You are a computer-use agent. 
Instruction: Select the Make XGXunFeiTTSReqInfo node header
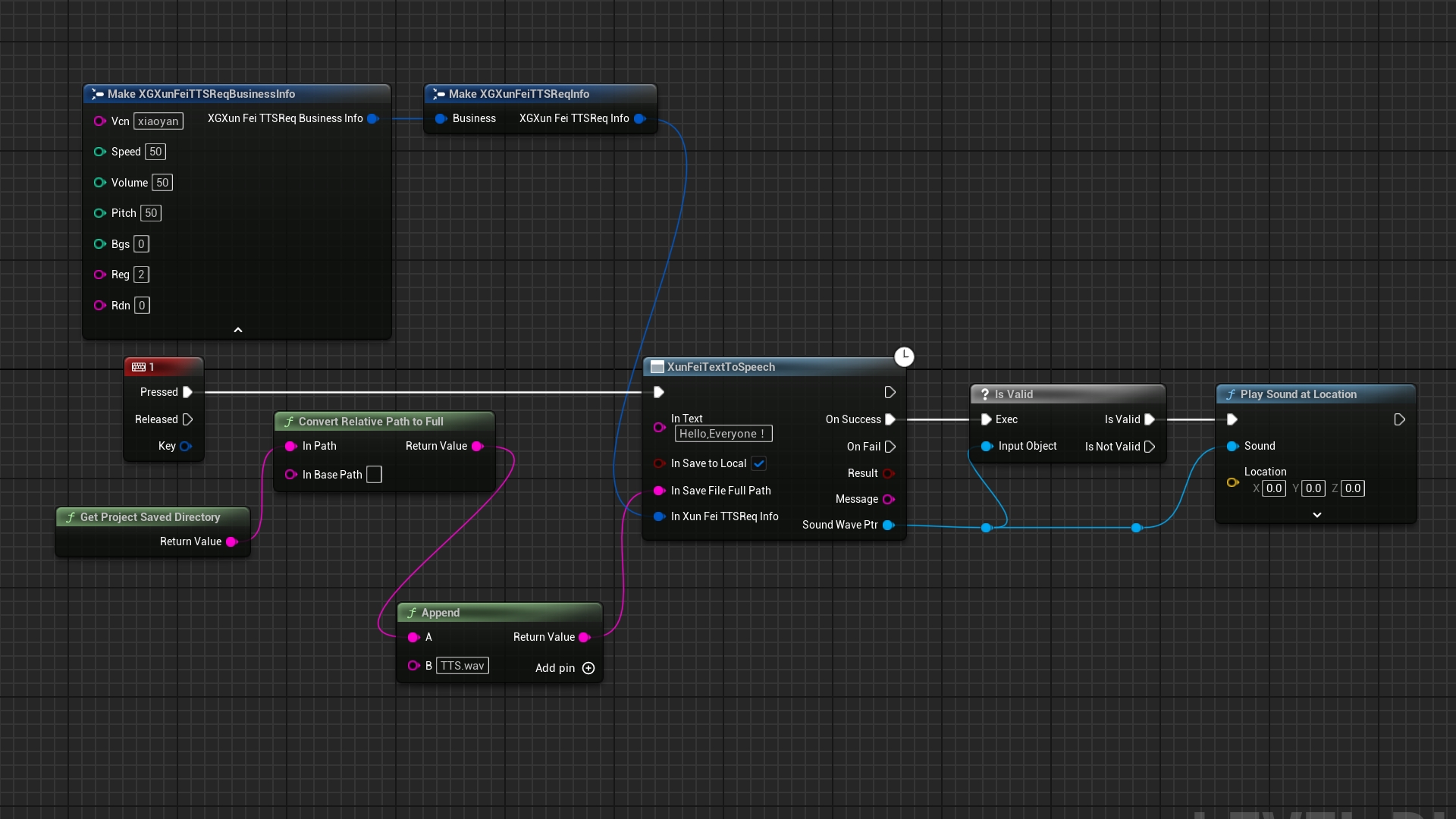[519, 94]
